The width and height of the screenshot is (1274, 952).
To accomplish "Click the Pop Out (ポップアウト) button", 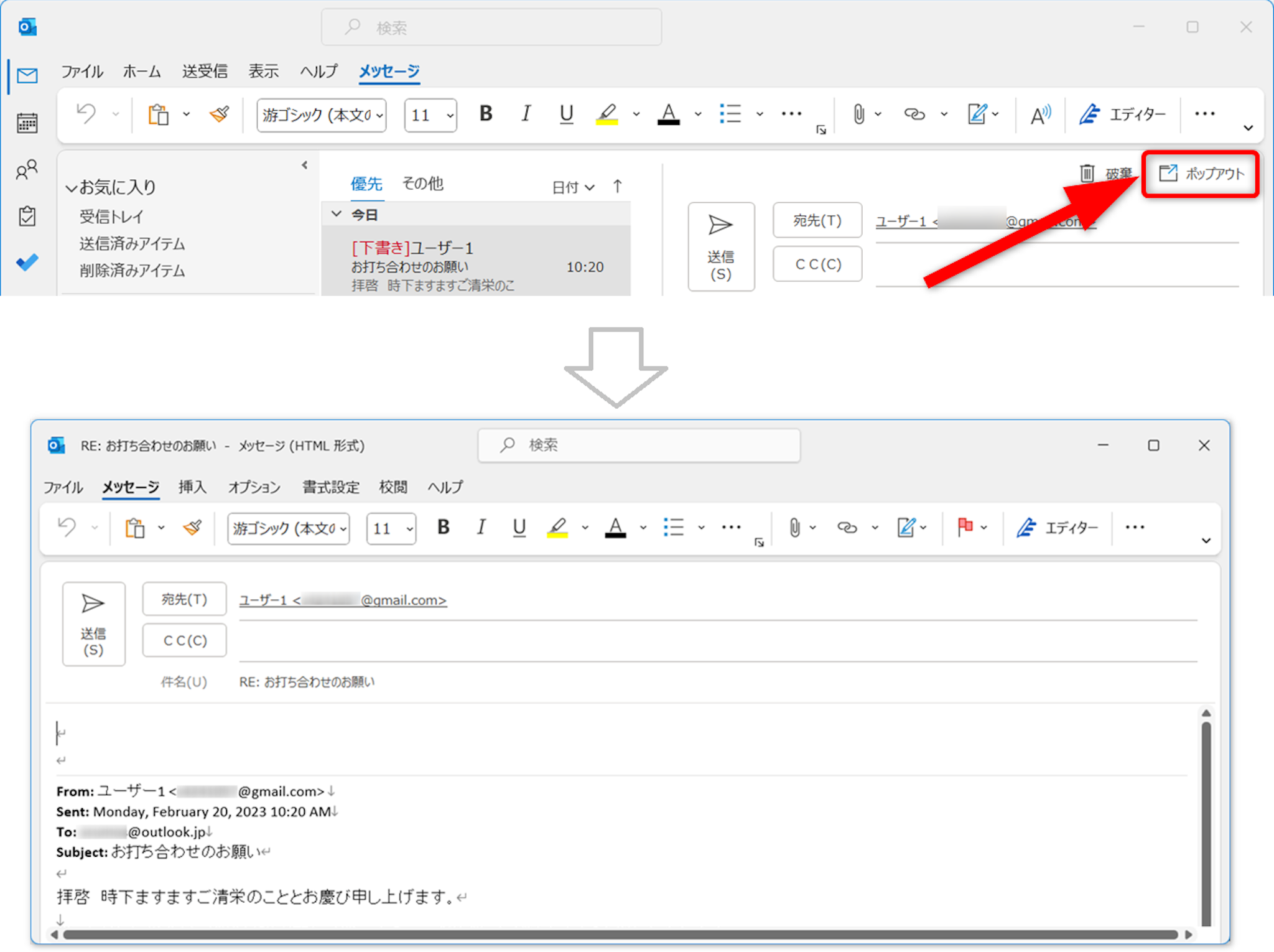I will click(1201, 174).
